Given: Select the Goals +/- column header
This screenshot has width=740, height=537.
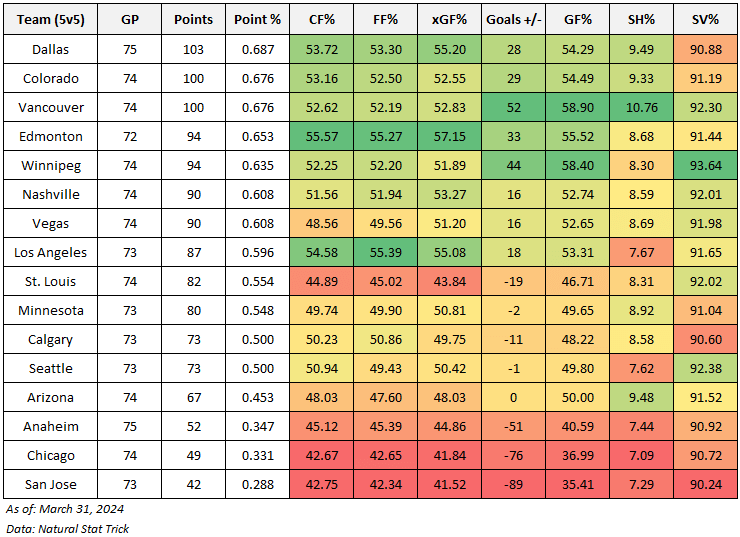Looking at the screenshot, I should pos(513,20).
